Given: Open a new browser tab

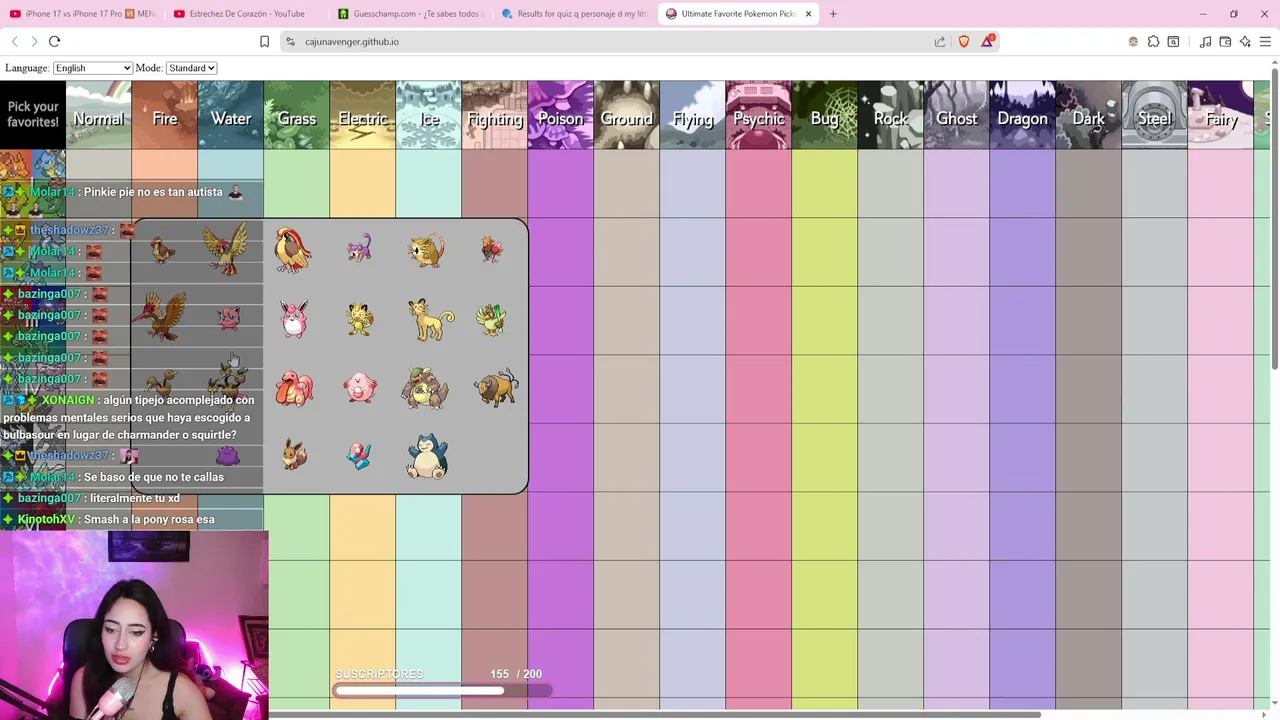Looking at the screenshot, I should coord(833,14).
